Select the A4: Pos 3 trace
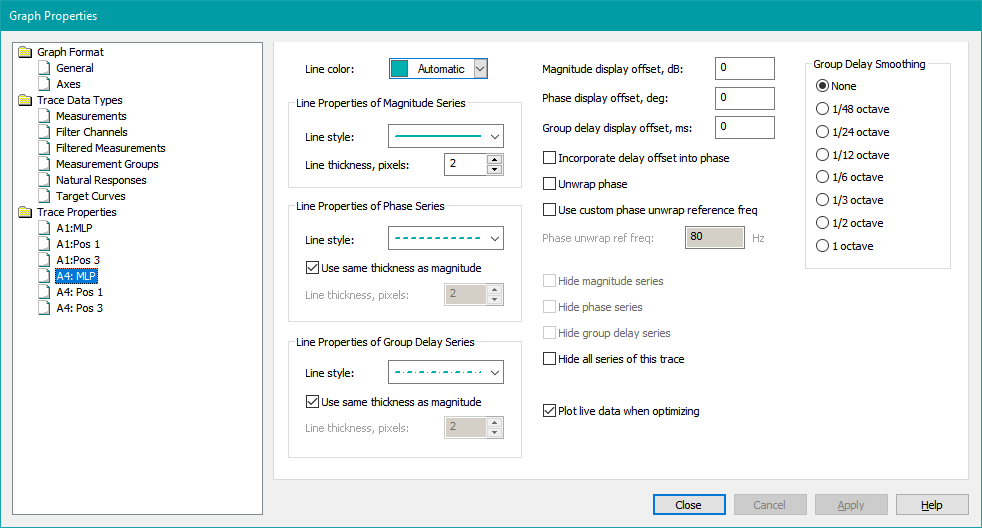Viewport: 982px width, 528px height. (80, 308)
